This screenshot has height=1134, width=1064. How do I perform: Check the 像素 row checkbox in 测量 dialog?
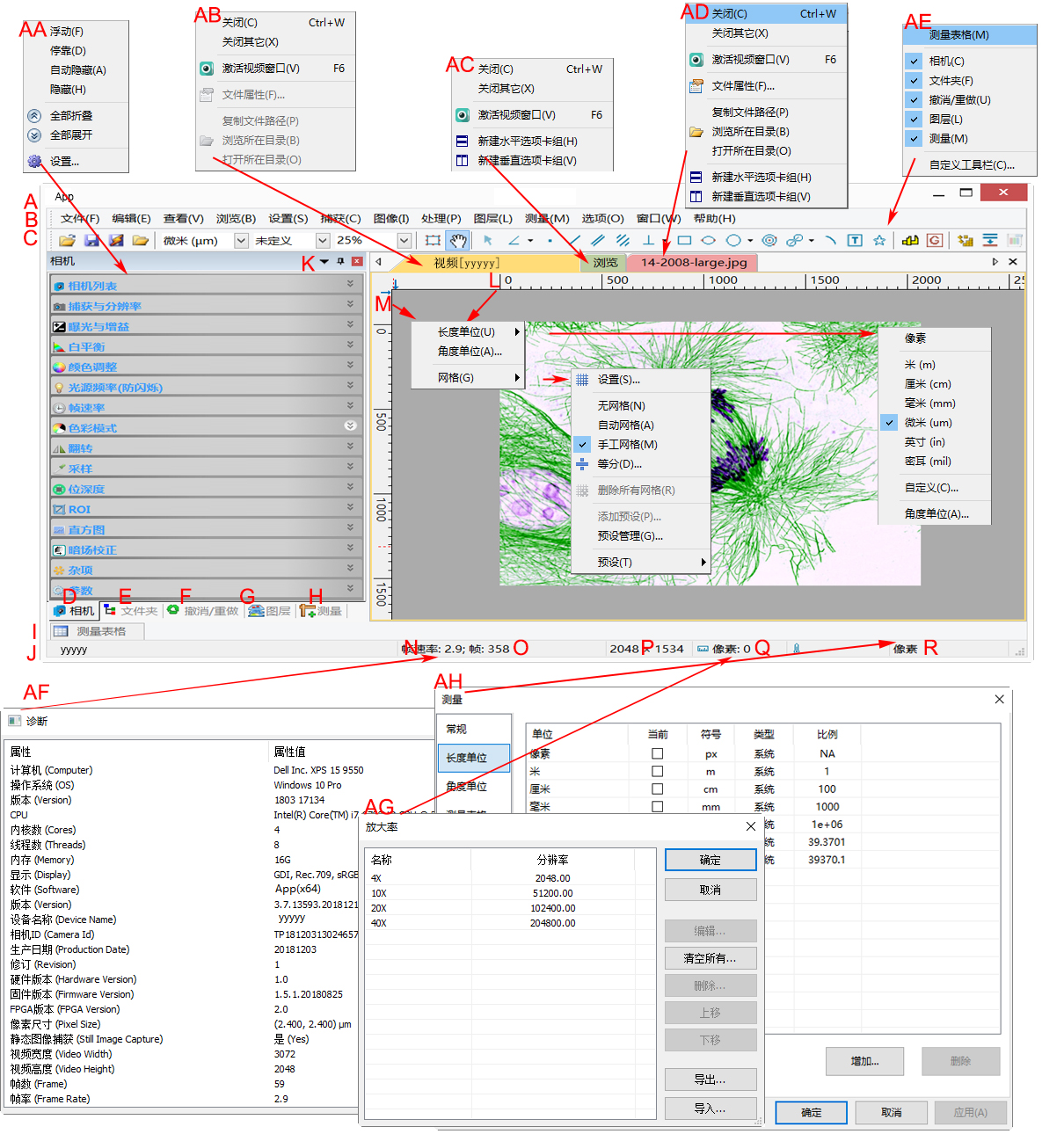657,753
